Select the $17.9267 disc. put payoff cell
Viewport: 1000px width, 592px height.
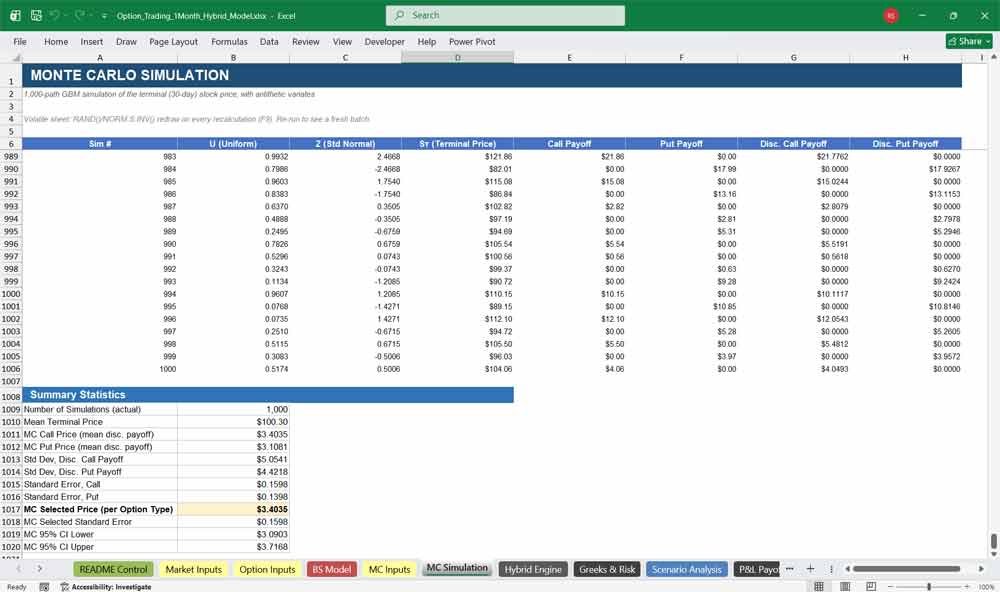click(x=906, y=169)
